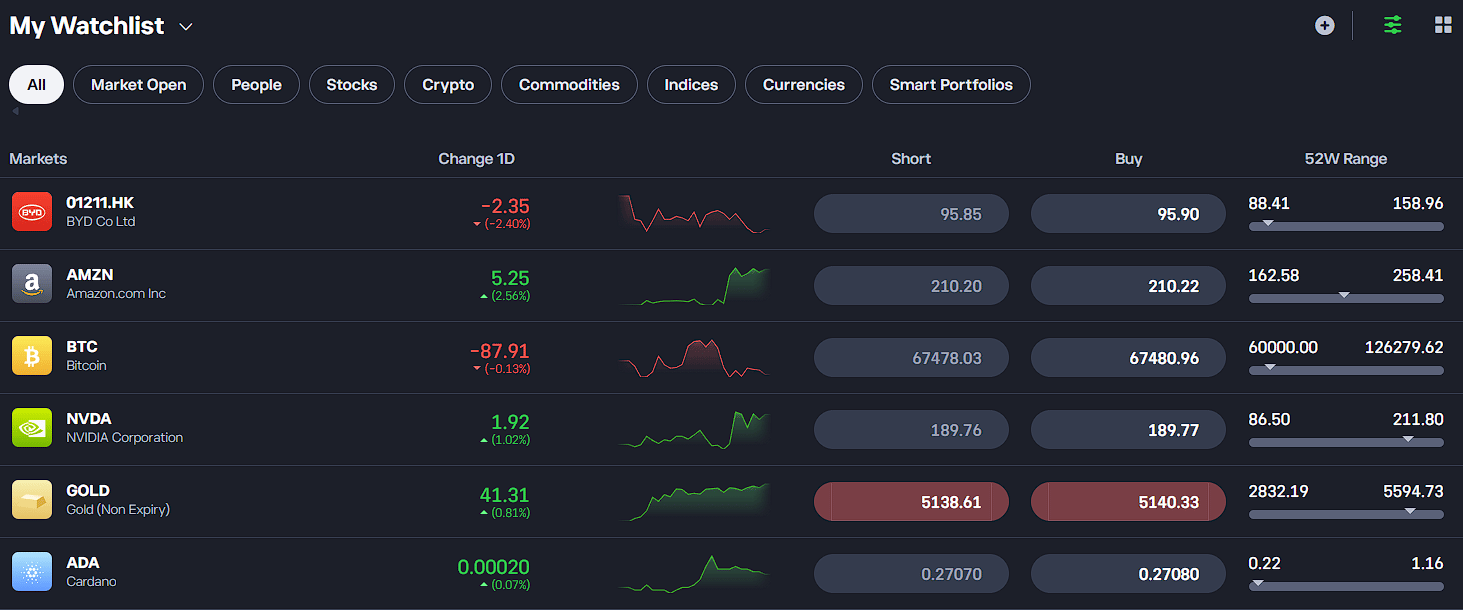This screenshot has width=1463, height=610.
Task: Open the ADA ticker name
Action: pos(83,563)
